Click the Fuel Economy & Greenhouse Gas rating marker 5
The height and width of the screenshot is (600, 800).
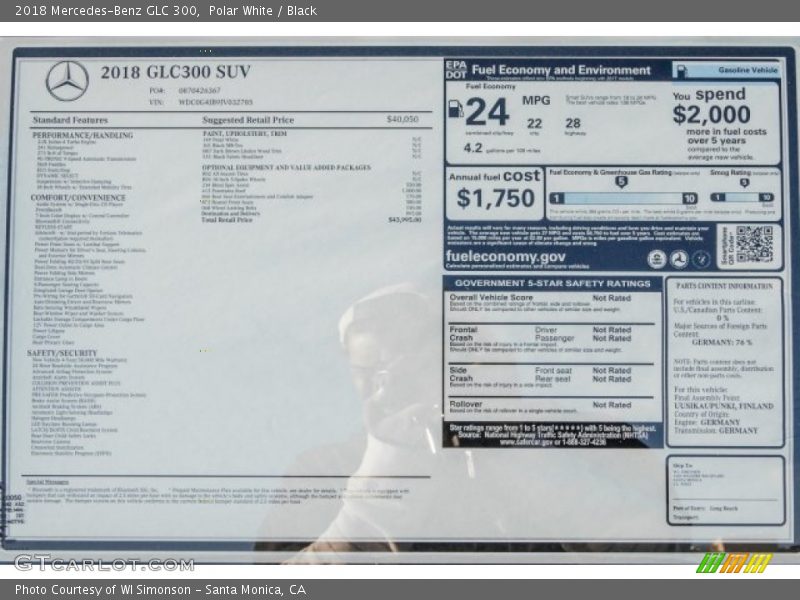tap(621, 182)
